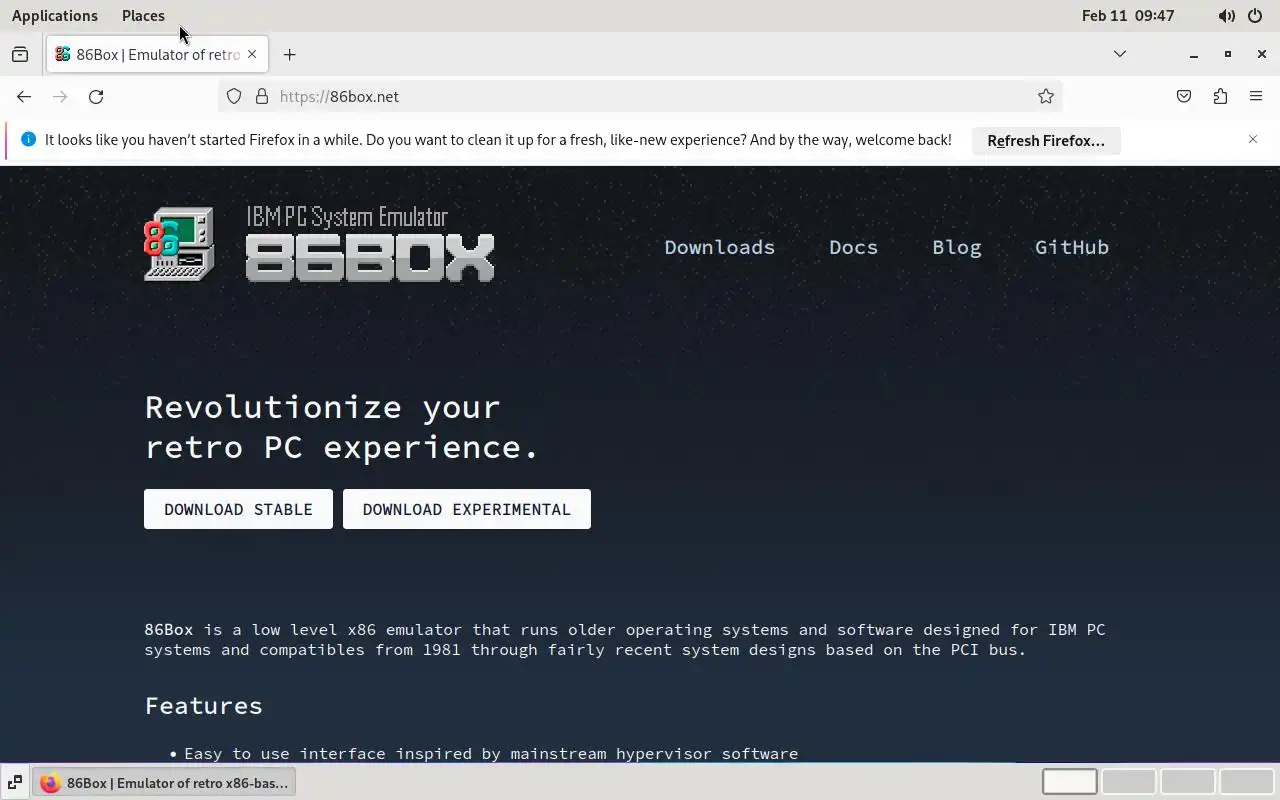
Task: Select the 86Box taskbar window entry
Action: pyautogui.click(x=165, y=783)
